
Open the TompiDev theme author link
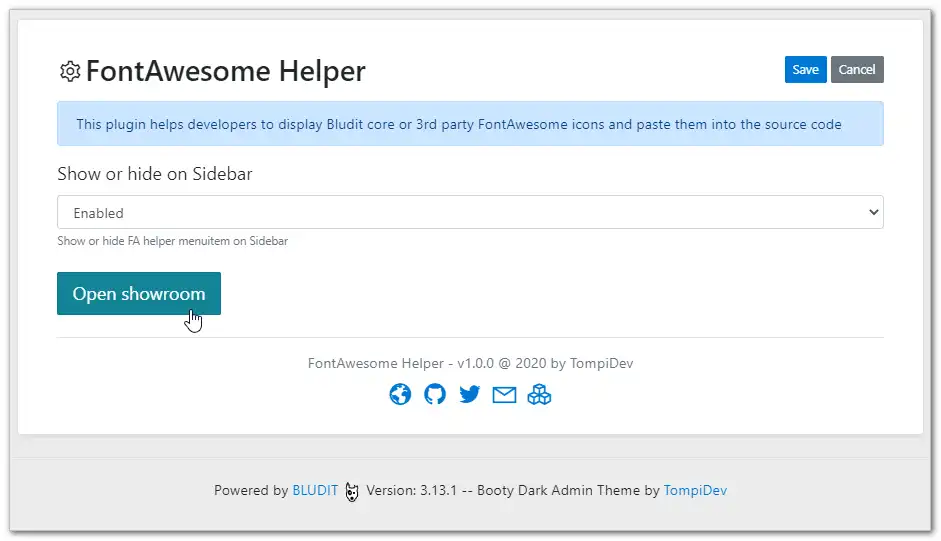[x=695, y=491]
